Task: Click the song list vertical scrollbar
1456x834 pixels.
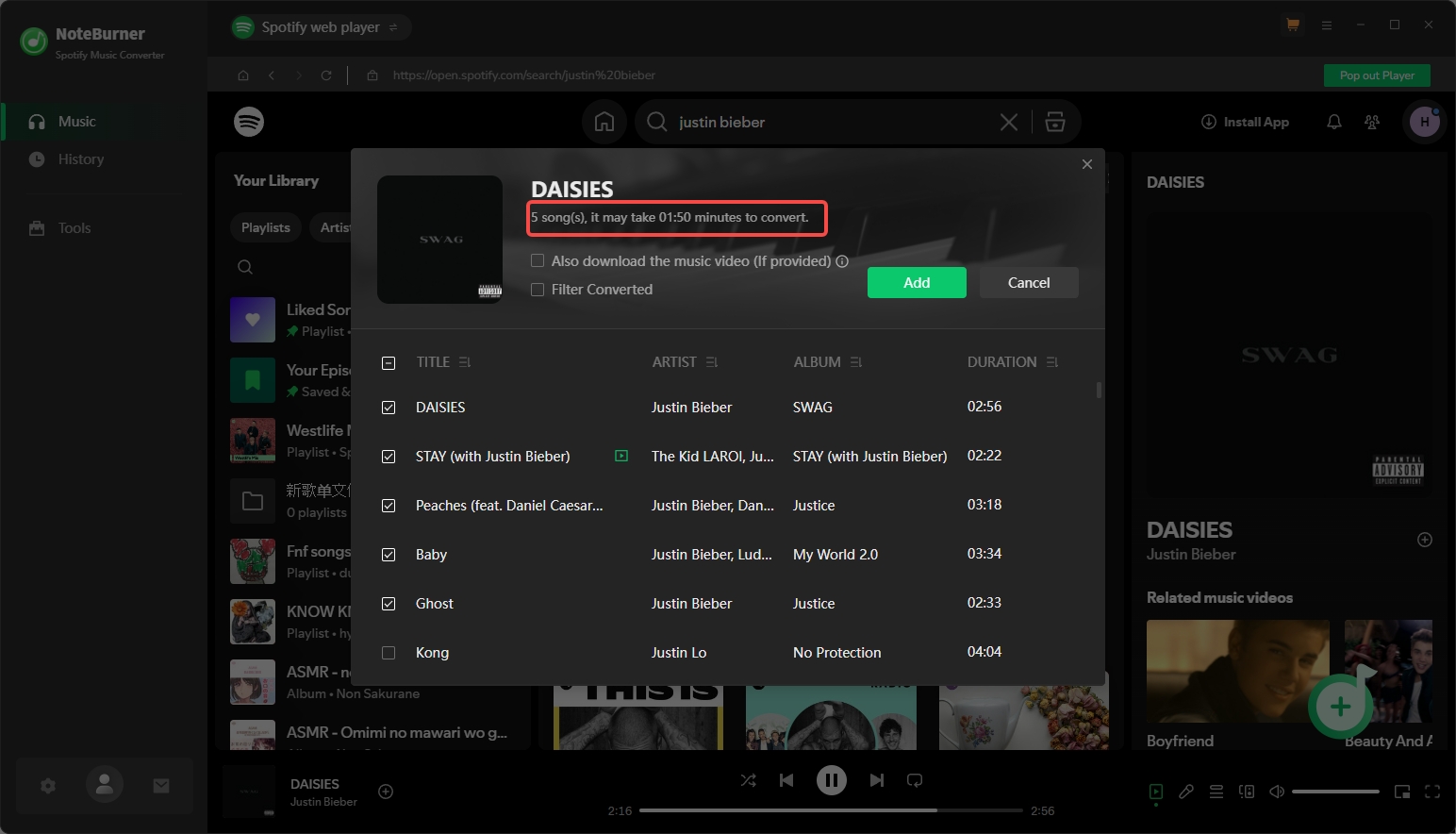Action: 1099,390
